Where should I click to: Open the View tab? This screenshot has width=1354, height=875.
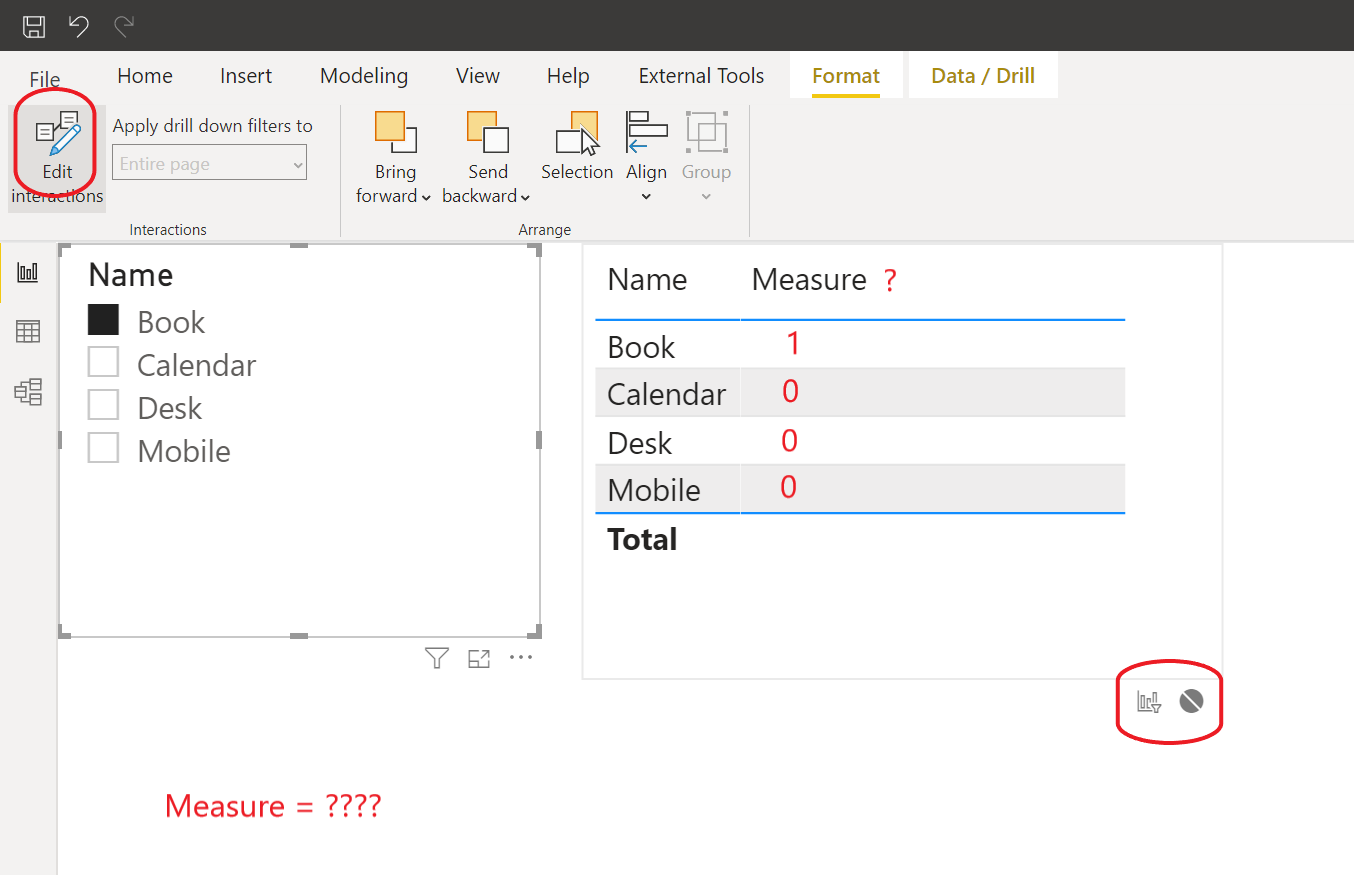tap(478, 76)
